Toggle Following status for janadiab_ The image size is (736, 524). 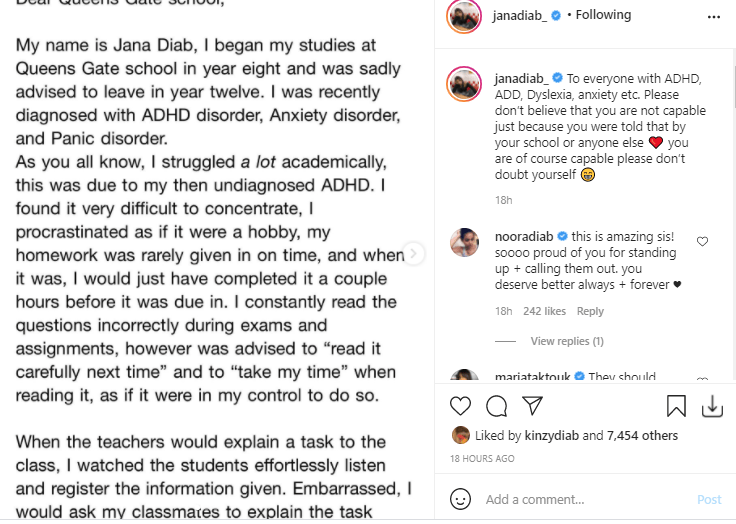pyautogui.click(x=603, y=15)
